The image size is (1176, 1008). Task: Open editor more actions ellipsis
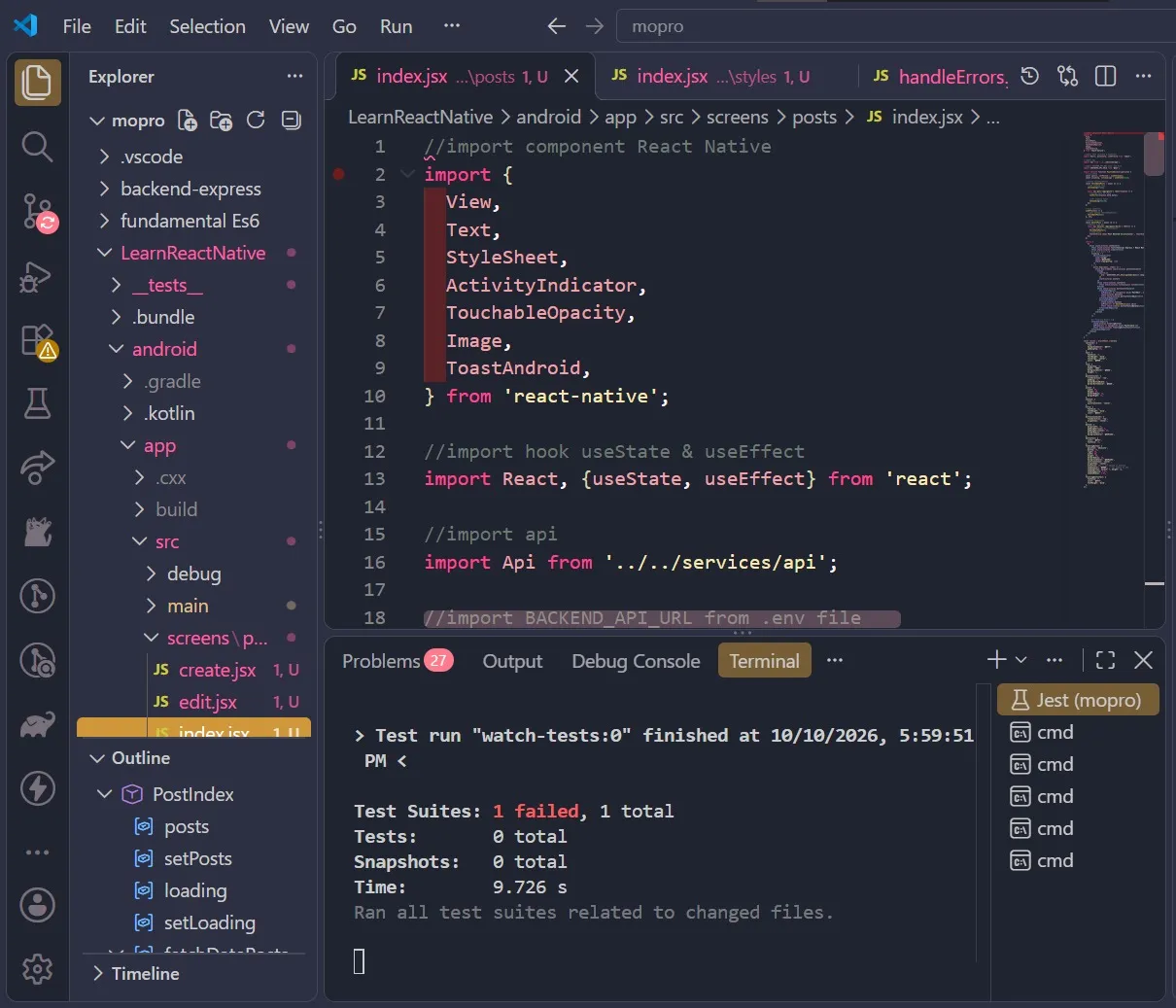coord(1143,76)
